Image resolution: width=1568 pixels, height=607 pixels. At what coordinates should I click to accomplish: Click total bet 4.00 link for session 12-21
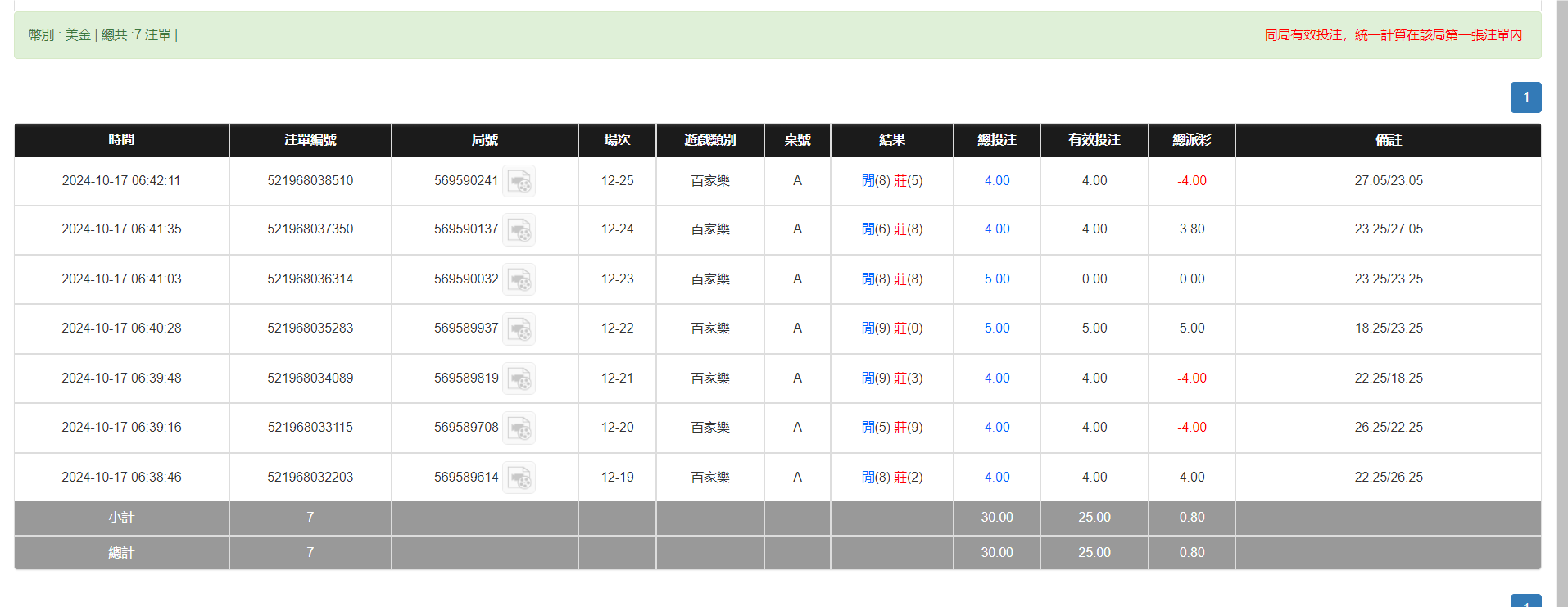[996, 378]
